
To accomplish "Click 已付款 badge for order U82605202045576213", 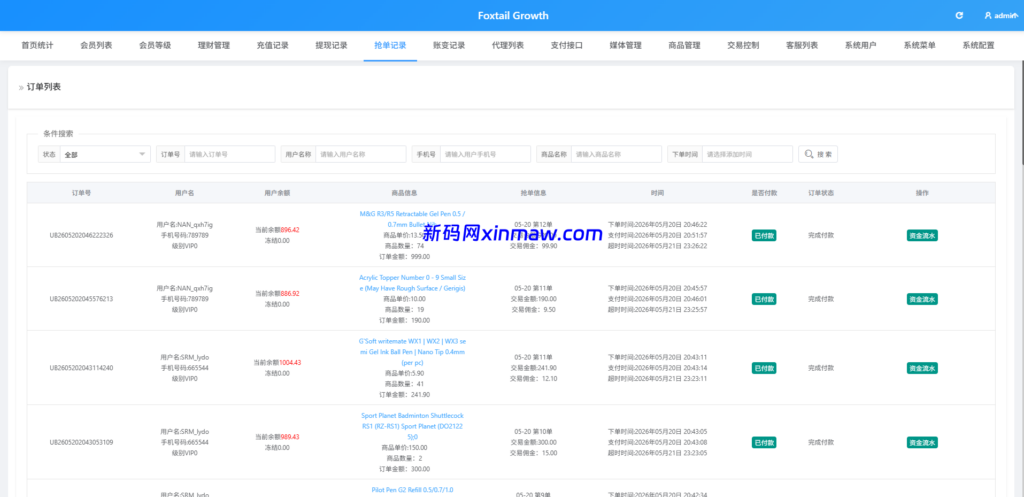I will click(x=763, y=298).
